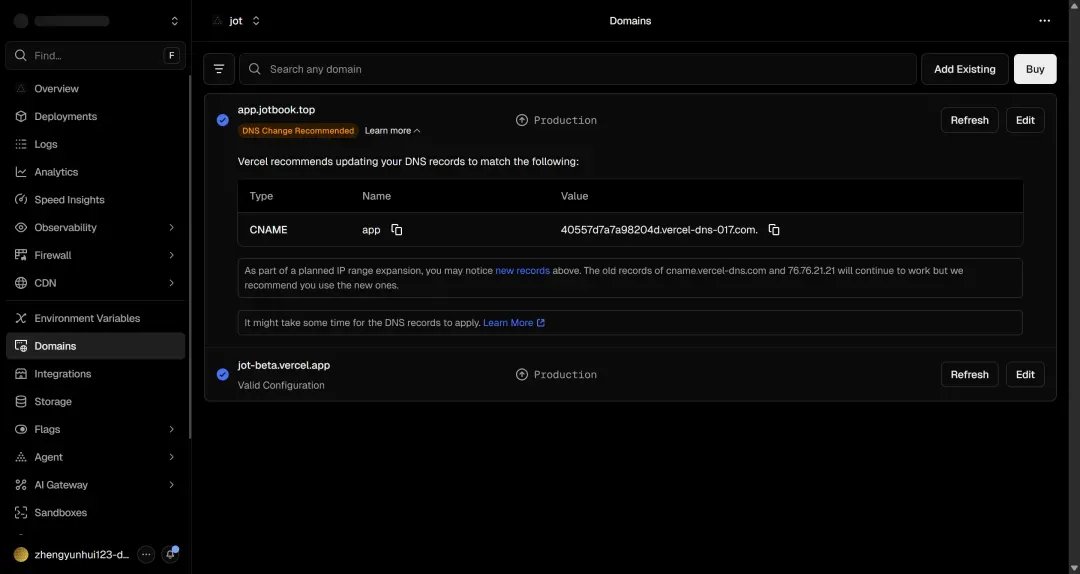Click the Speed Insights gauge icon
Viewport: 1080px width, 574px height.
click(x=21, y=200)
